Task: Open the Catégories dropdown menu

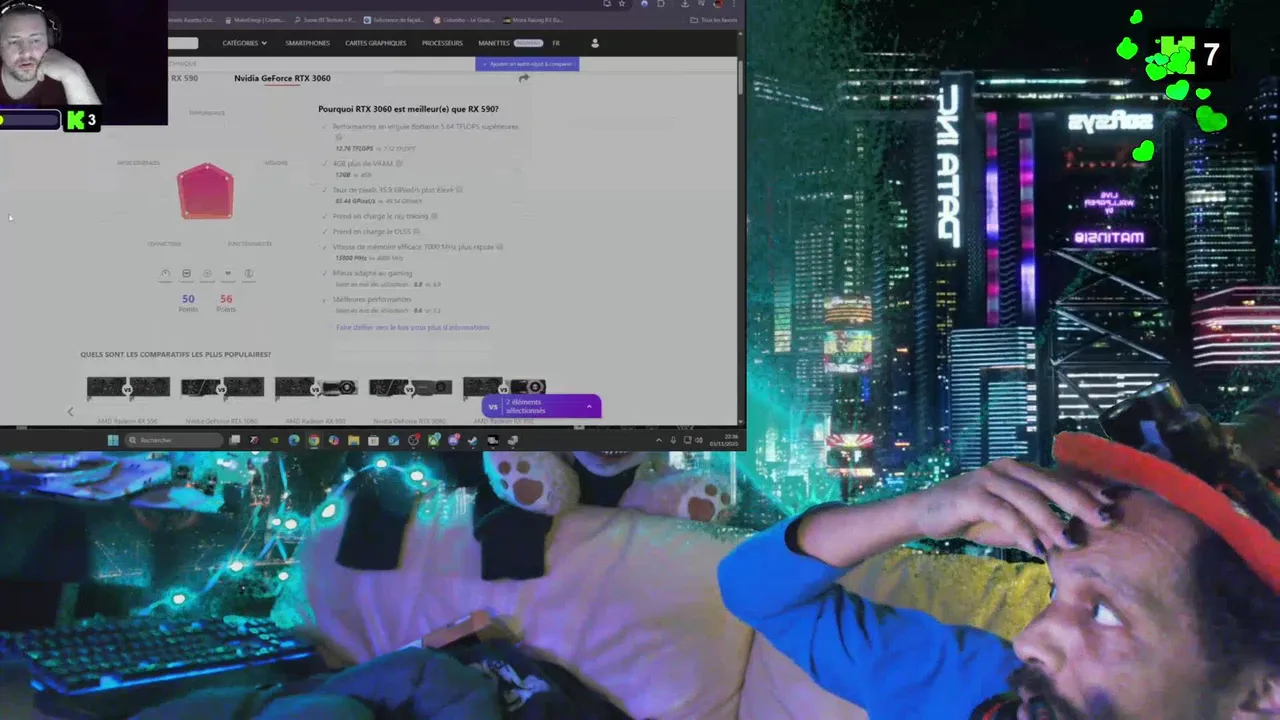Action: (244, 43)
